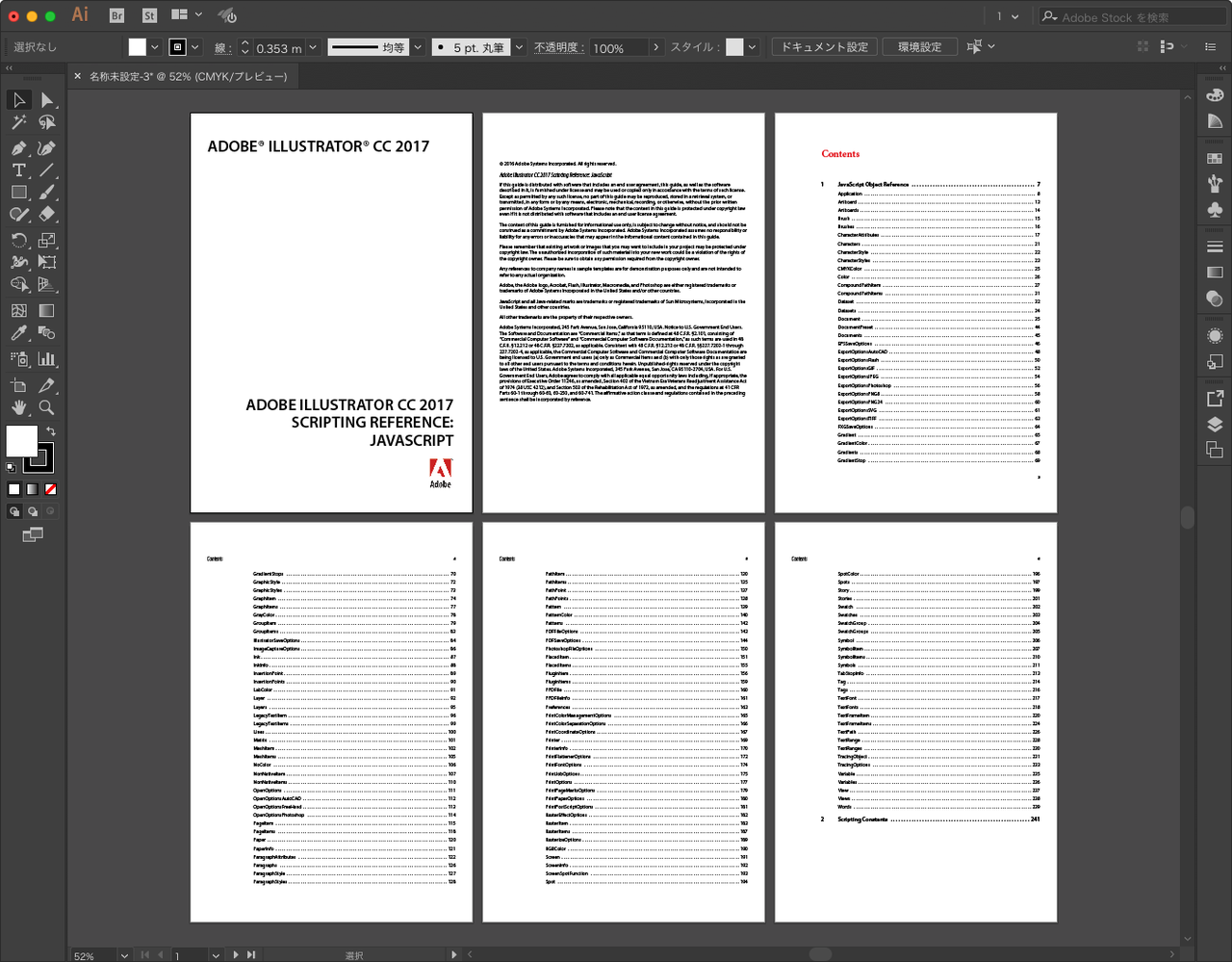Viewport: 1232px width, 962px height.
Task: Open stroke color dropdown in control bar
Action: click(x=194, y=47)
